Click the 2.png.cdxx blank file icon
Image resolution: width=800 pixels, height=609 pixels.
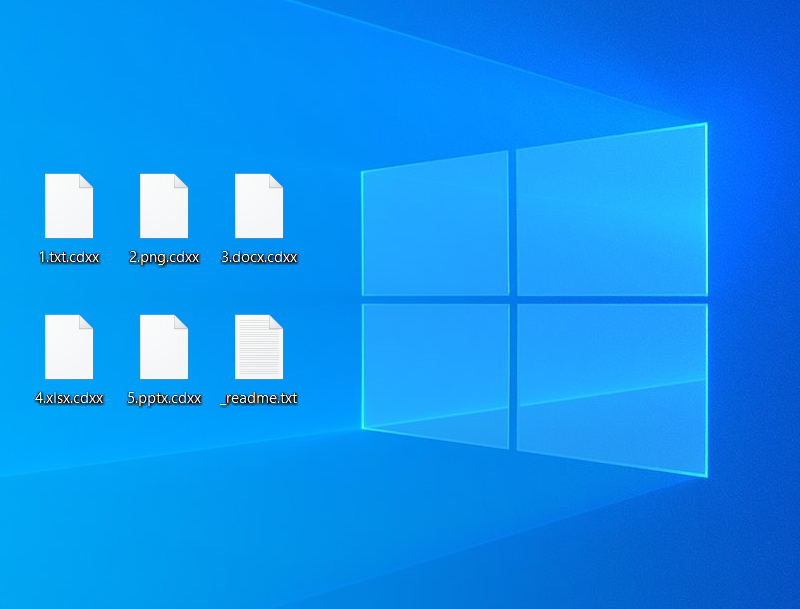(164, 206)
